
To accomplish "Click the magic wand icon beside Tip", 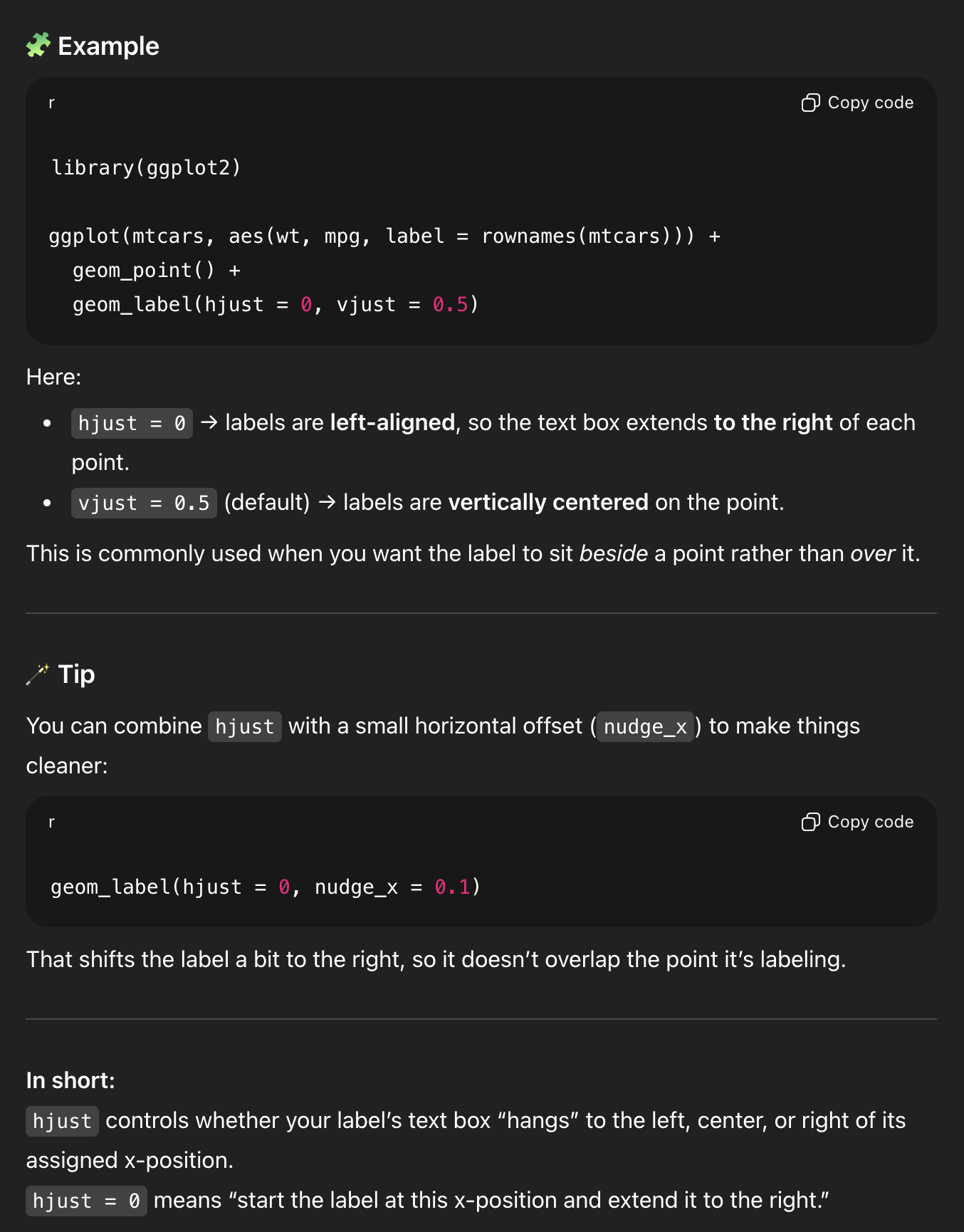I will (x=38, y=674).
